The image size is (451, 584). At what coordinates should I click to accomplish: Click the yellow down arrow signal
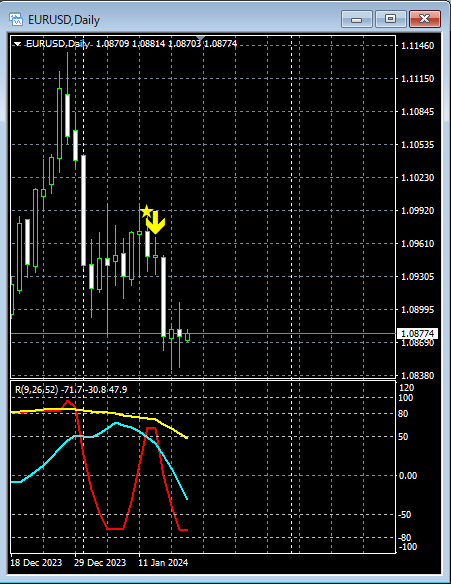tap(156, 223)
